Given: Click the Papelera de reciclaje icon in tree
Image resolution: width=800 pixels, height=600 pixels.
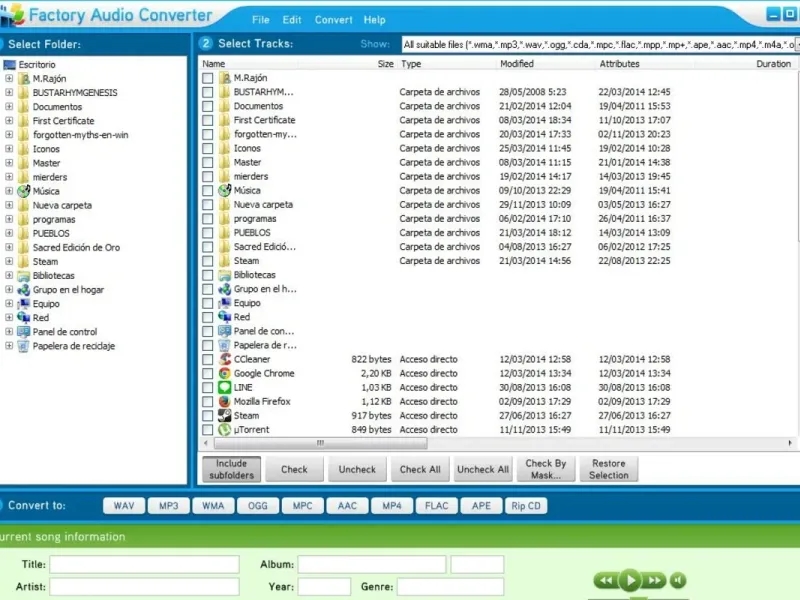Looking at the screenshot, I should pos(23,346).
